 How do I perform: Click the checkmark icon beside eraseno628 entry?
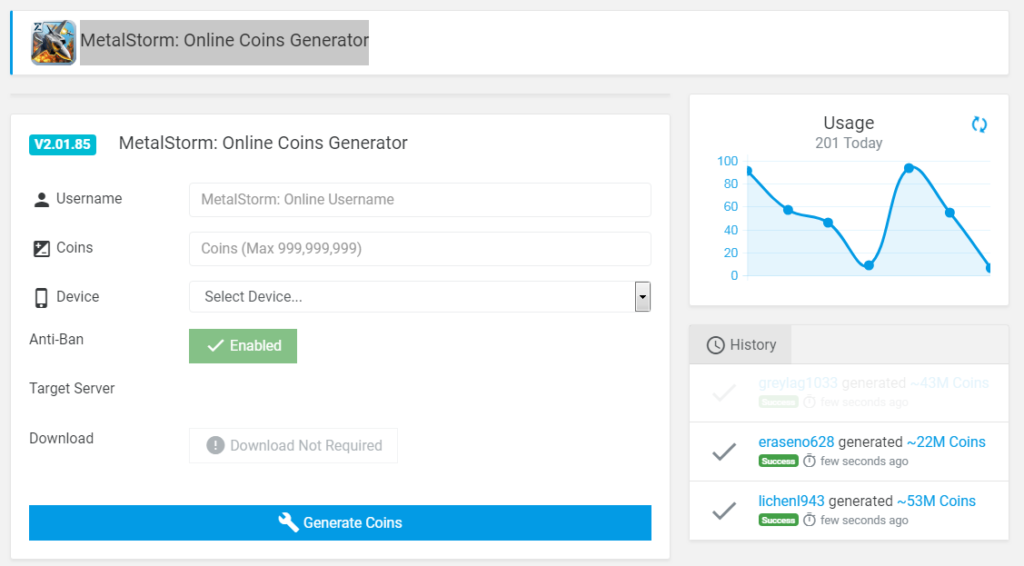coord(724,452)
